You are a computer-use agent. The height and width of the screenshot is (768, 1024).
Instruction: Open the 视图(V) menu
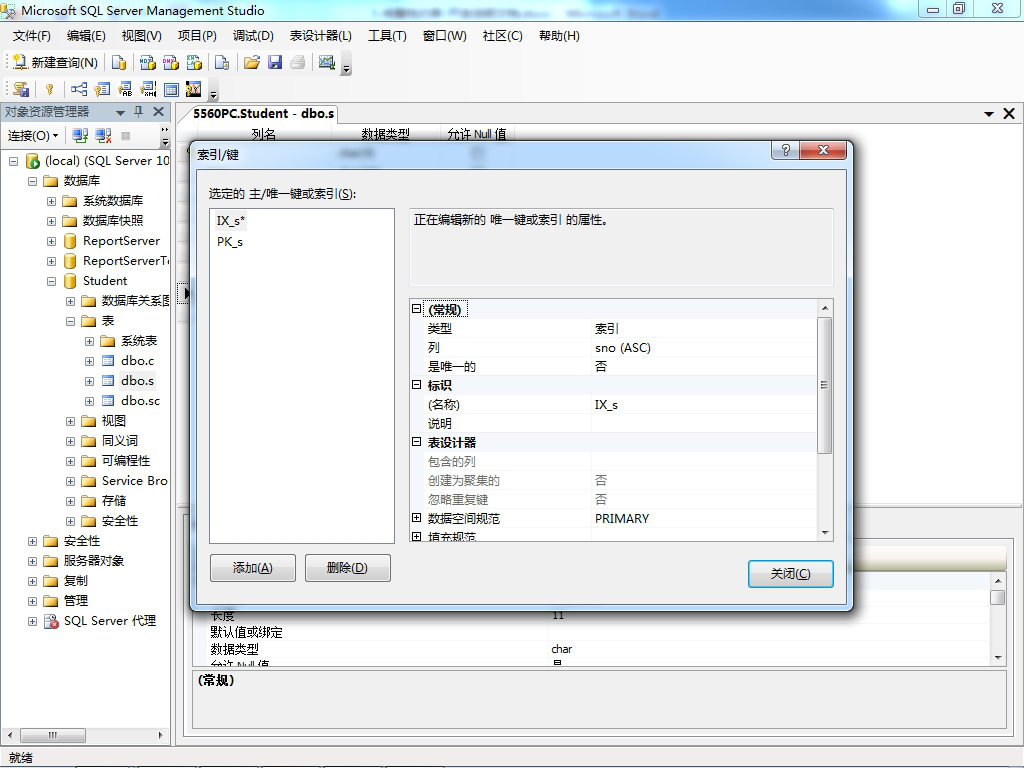click(142, 36)
